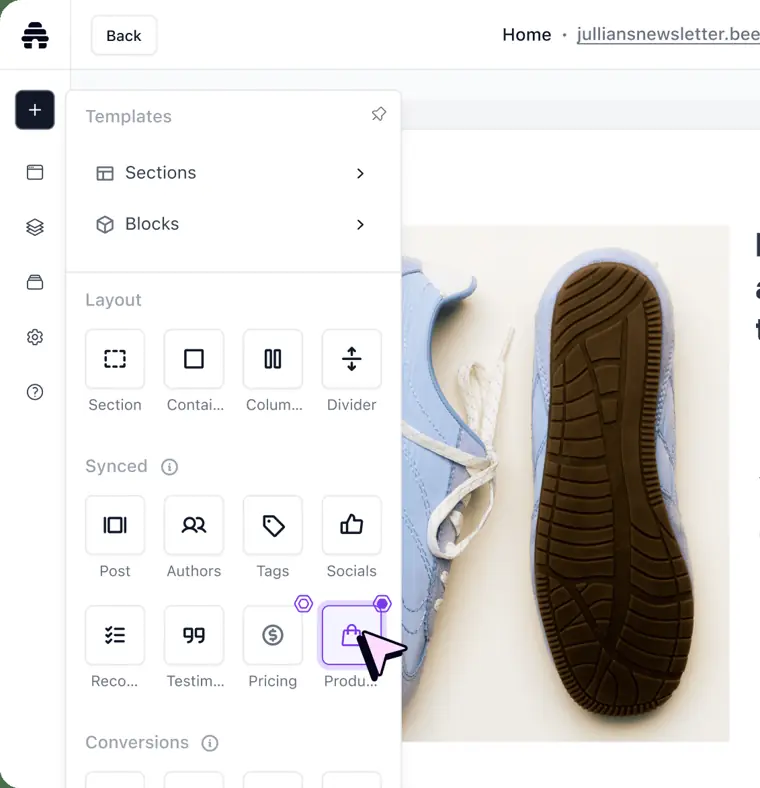Open the layers icon in sidebar

click(x=35, y=227)
